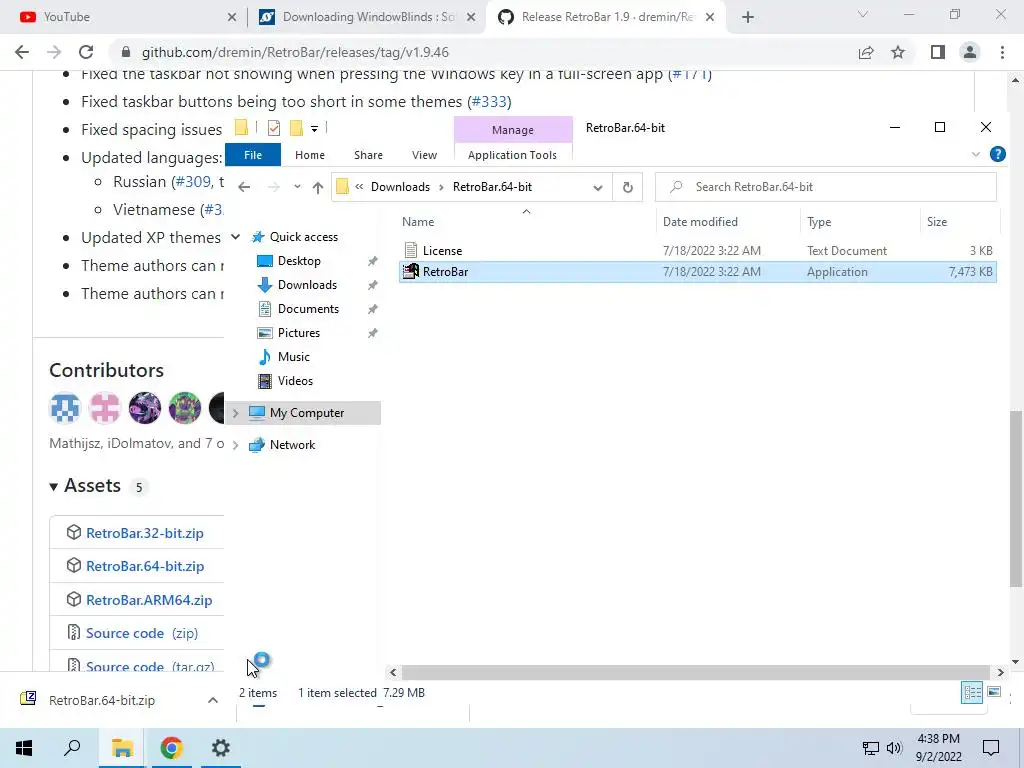Open issue #333 link
The image size is (1024, 768).
pyautogui.click(x=489, y=102)
